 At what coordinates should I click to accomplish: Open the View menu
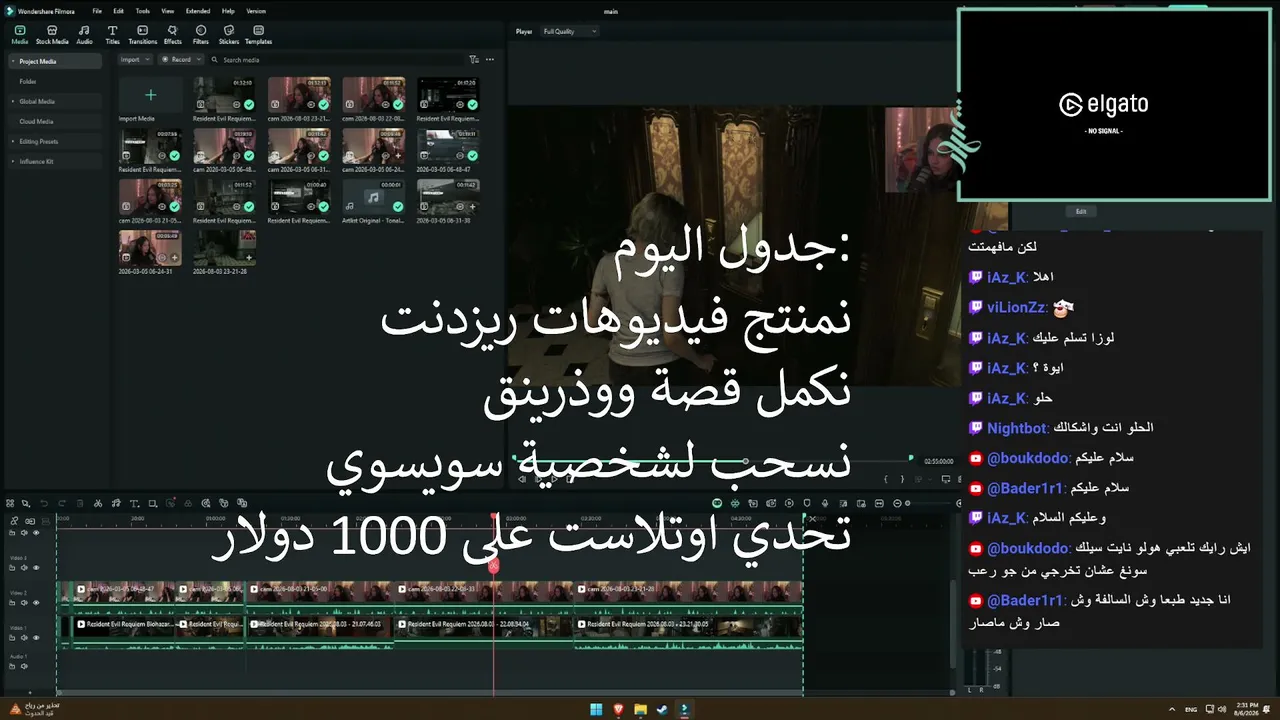167,11
